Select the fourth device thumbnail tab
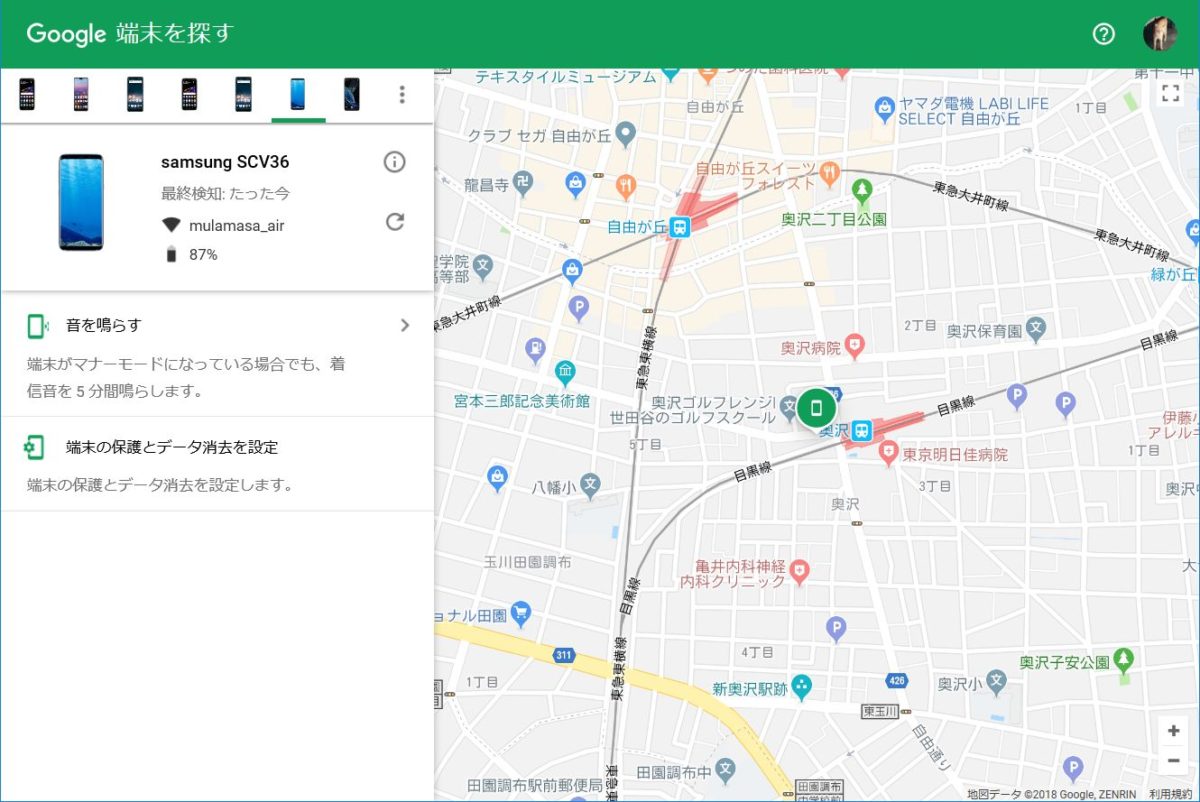 (x=189, y=94)
